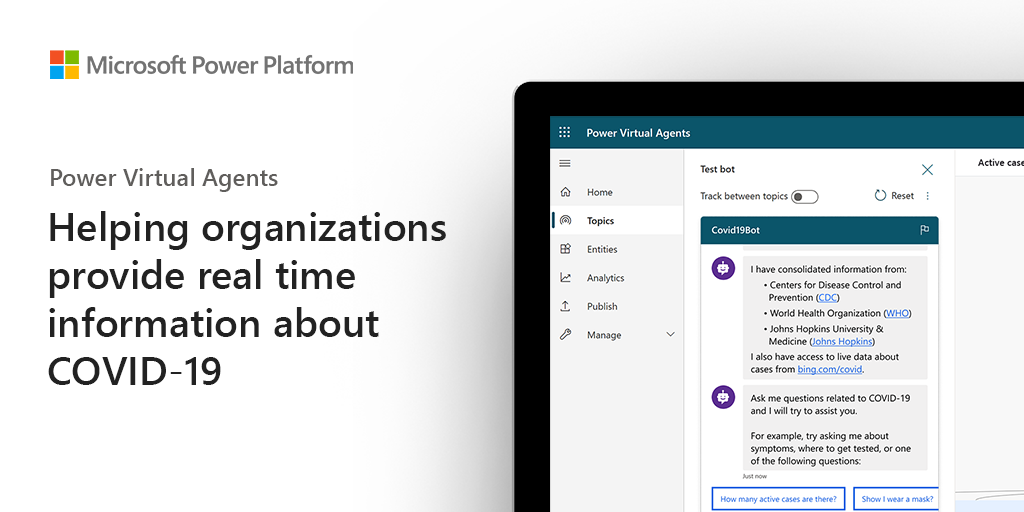The width and height of the screenshot is (1024, 512).
Task: Click the Home icon in sidebar
Action: click(566, 192)
